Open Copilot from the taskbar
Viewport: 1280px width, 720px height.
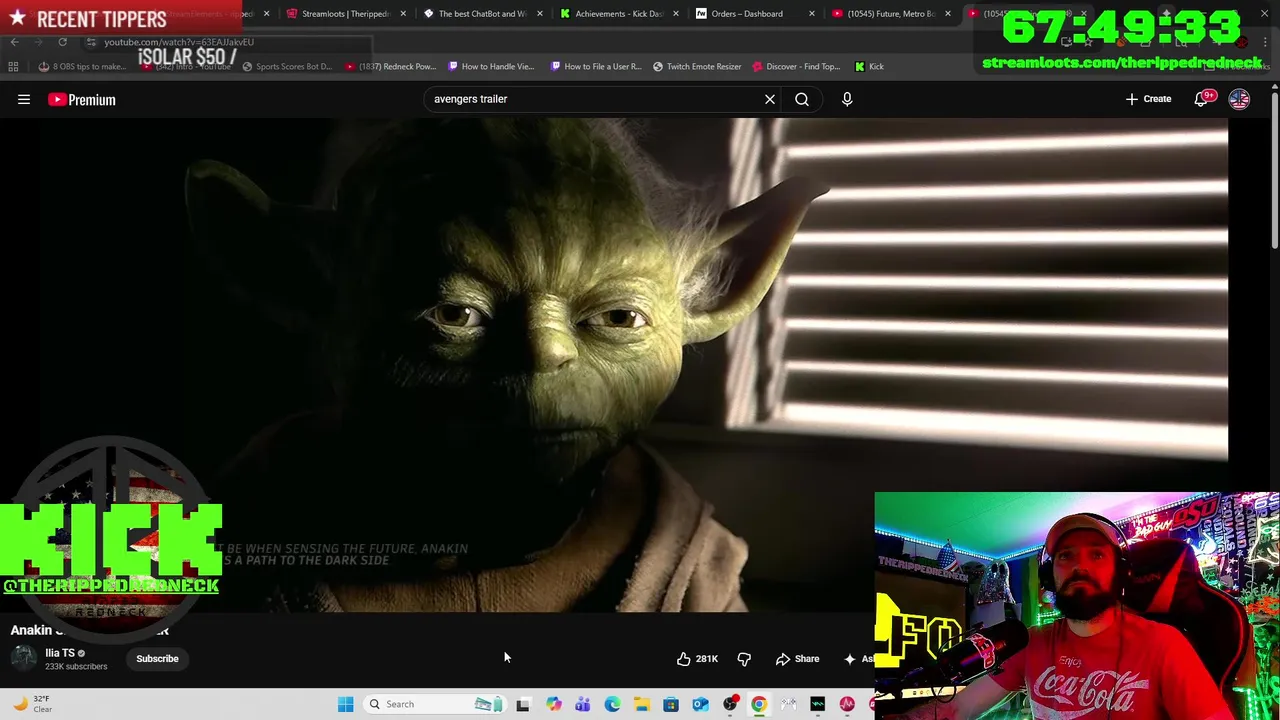coord(553,704)
